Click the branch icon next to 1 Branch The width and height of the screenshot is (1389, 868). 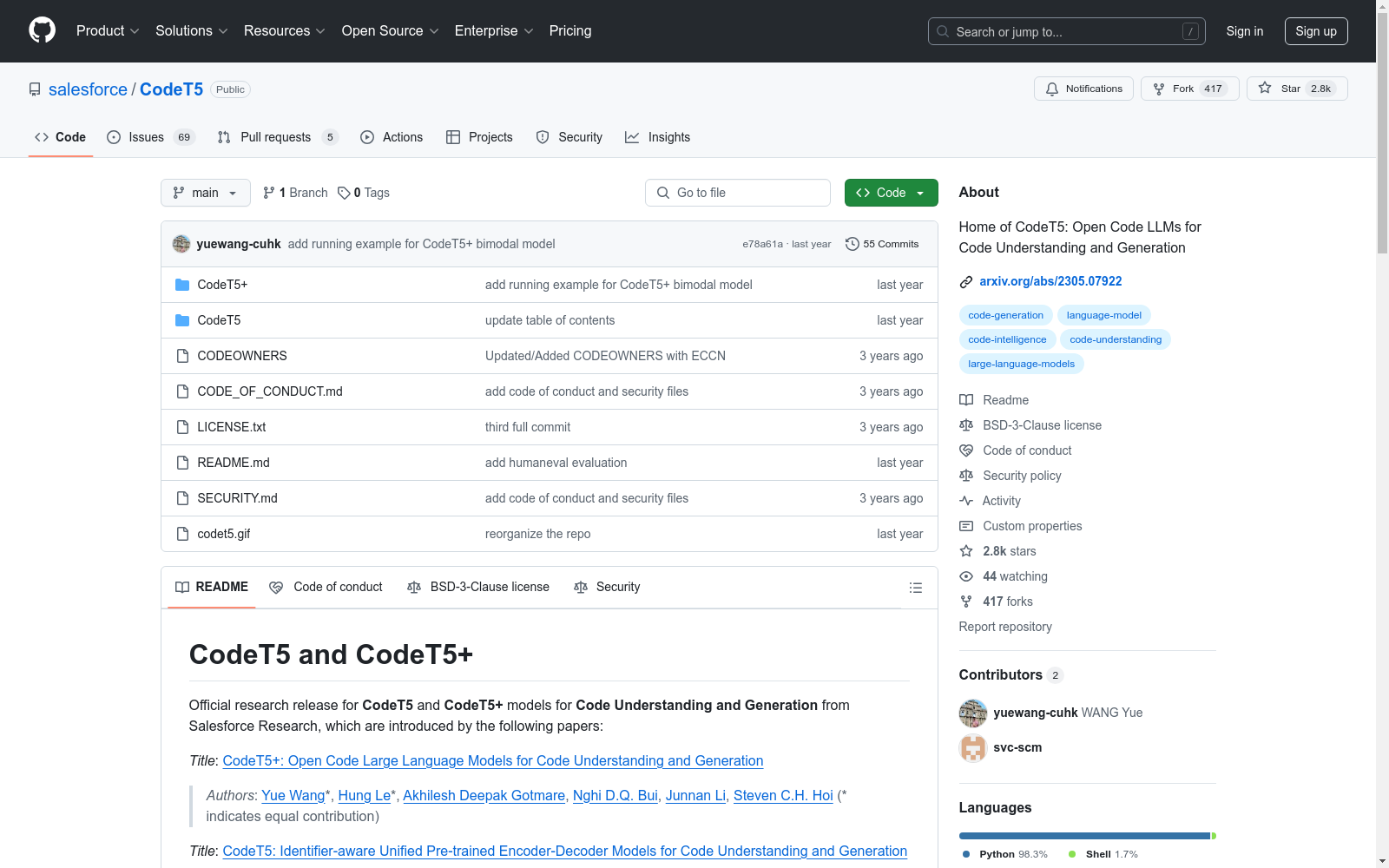click(269, 193)
